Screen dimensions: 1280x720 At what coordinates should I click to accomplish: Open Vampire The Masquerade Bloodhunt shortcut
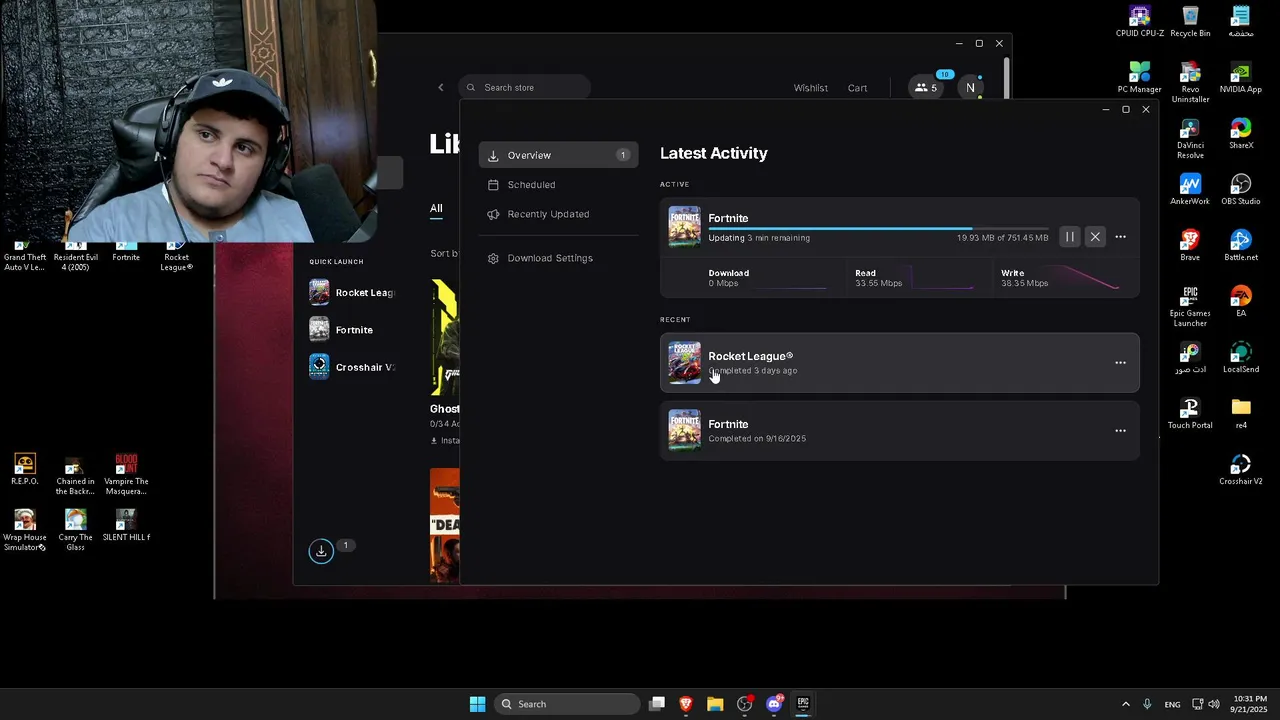coord(126,474)
